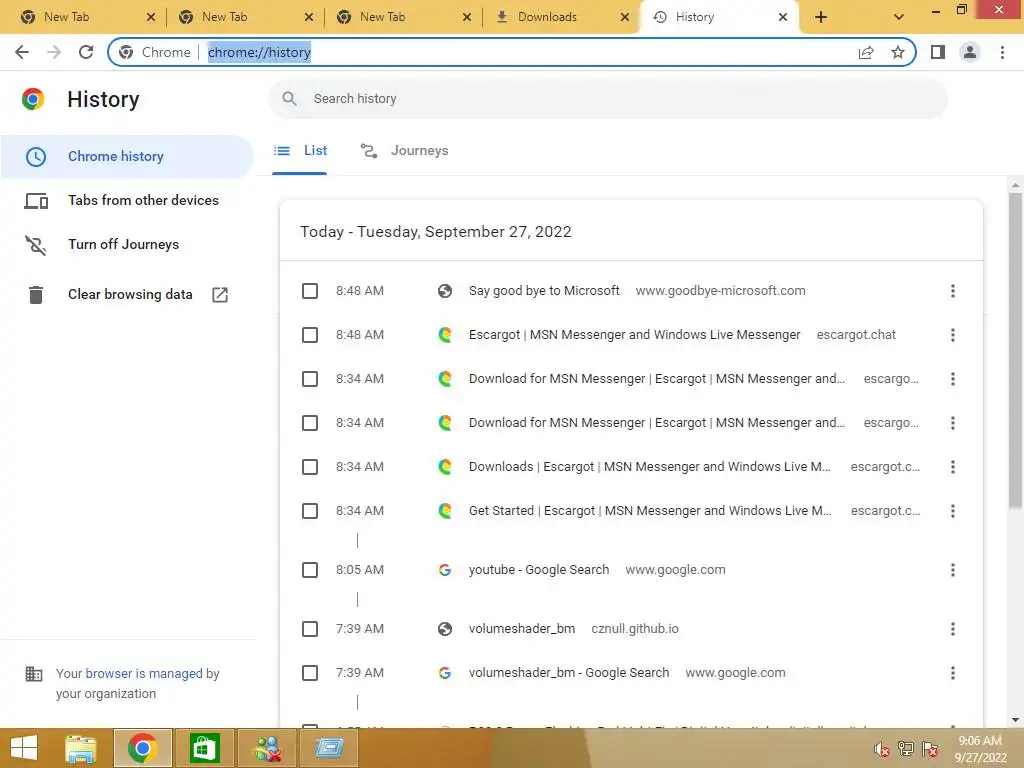Open the Chrome three-dot main menu
Image resolution: width=1024 pixels, height=768 pixels.
1002,52
